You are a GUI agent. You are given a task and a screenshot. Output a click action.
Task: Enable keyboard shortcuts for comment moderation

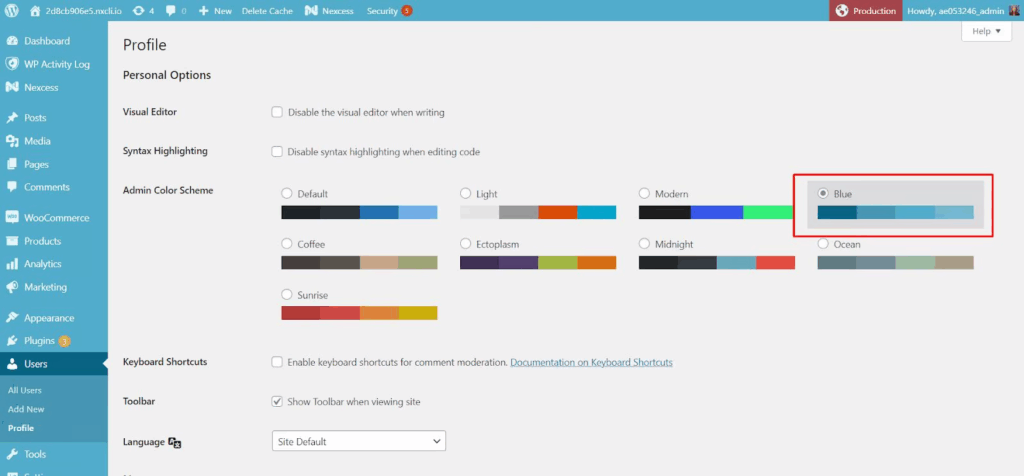pos(277,362)
